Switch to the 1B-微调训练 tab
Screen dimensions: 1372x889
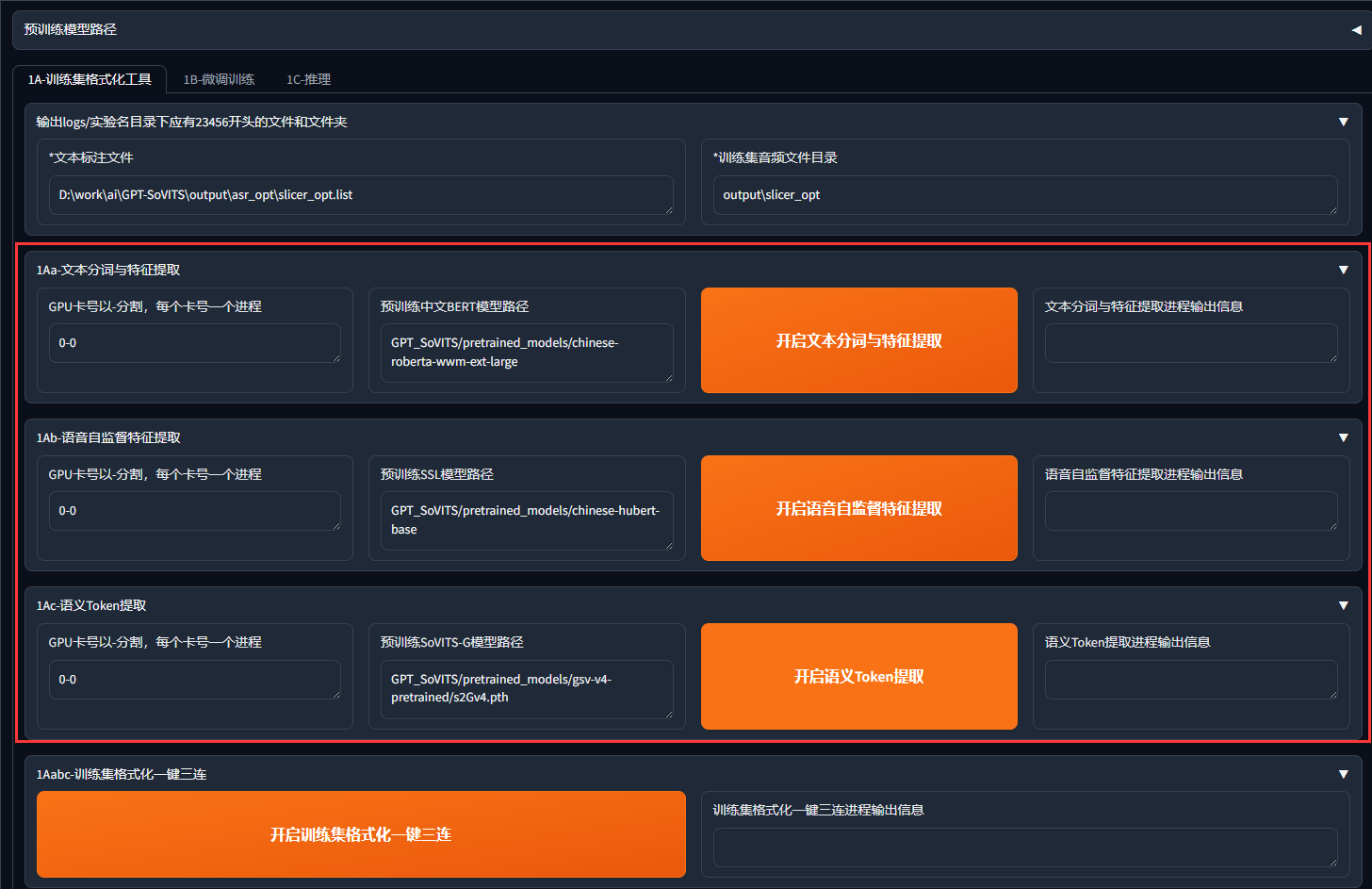(x=219, y=79)
